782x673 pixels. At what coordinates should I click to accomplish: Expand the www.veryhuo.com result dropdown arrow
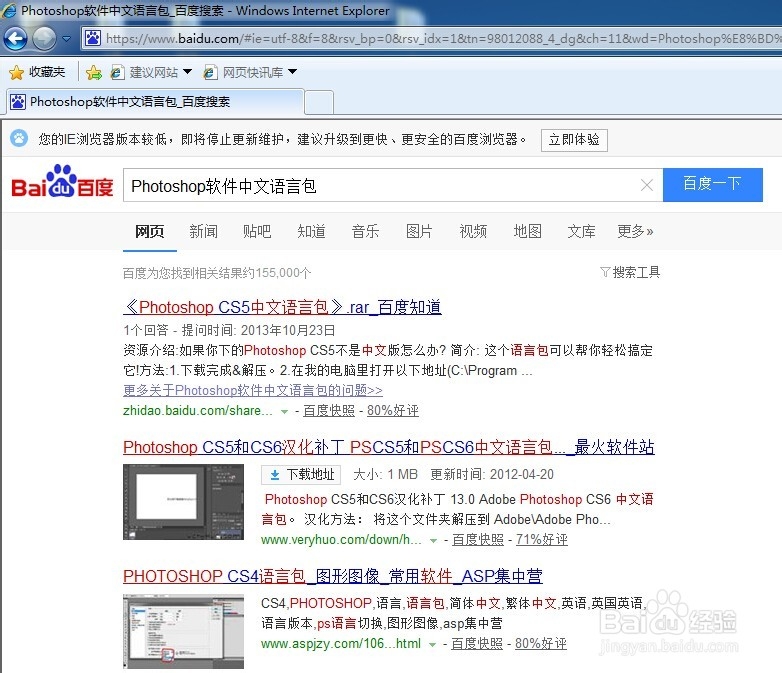pos(433,540)
